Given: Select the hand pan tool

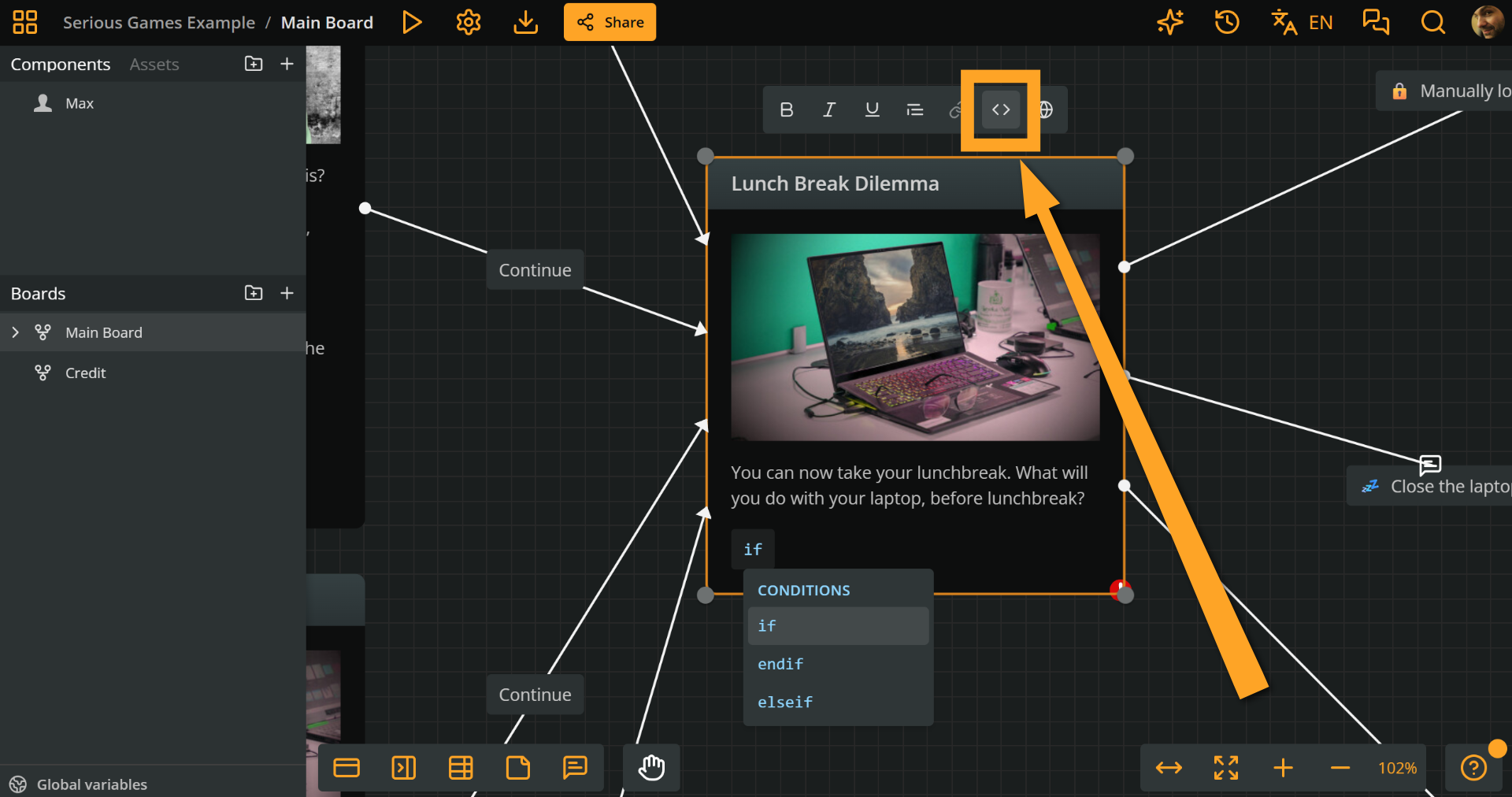Looking at the screenshot, I should [x=651, y=767].
